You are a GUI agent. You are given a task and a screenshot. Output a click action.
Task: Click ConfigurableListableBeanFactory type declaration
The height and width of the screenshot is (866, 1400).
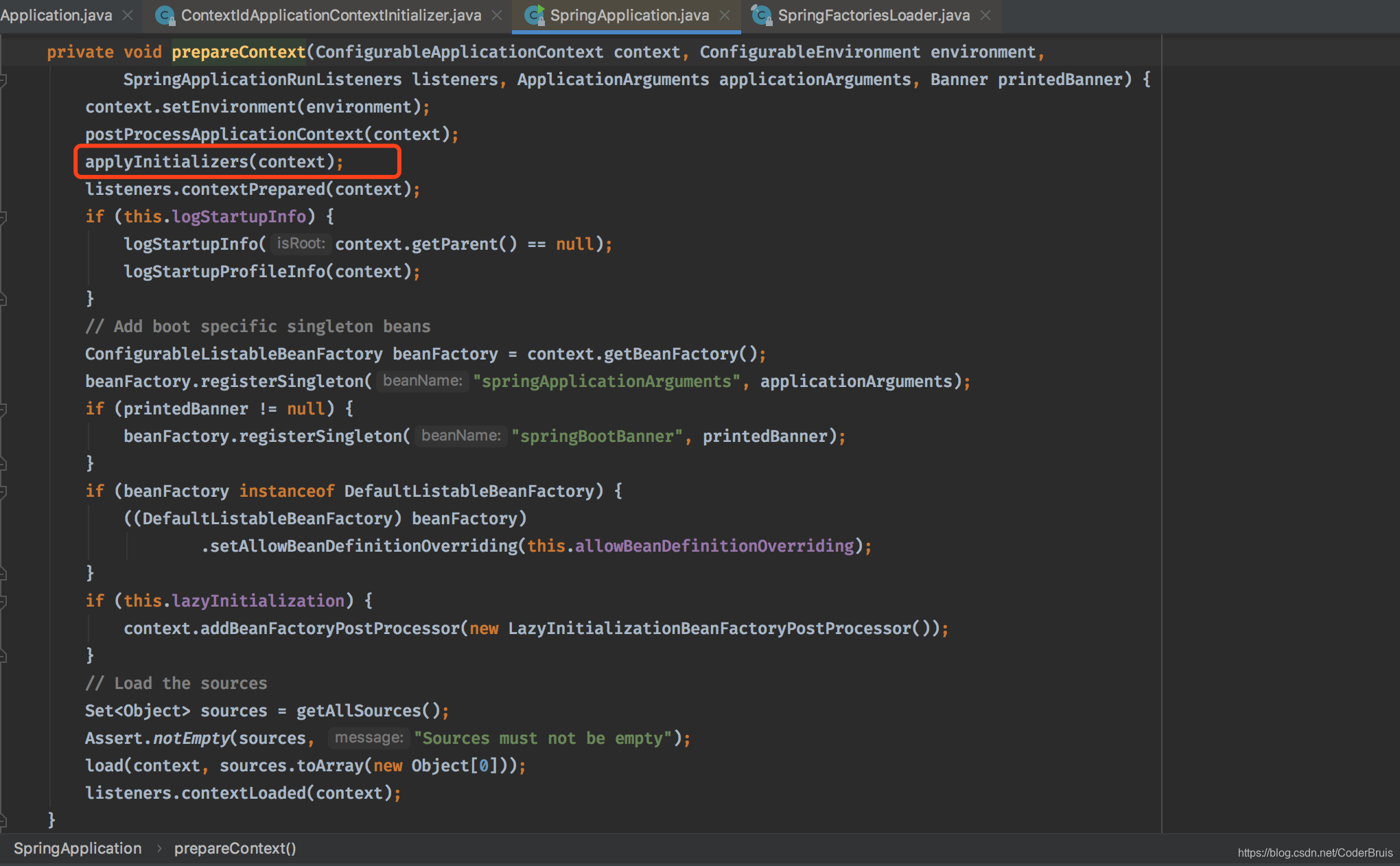(234, 354)
